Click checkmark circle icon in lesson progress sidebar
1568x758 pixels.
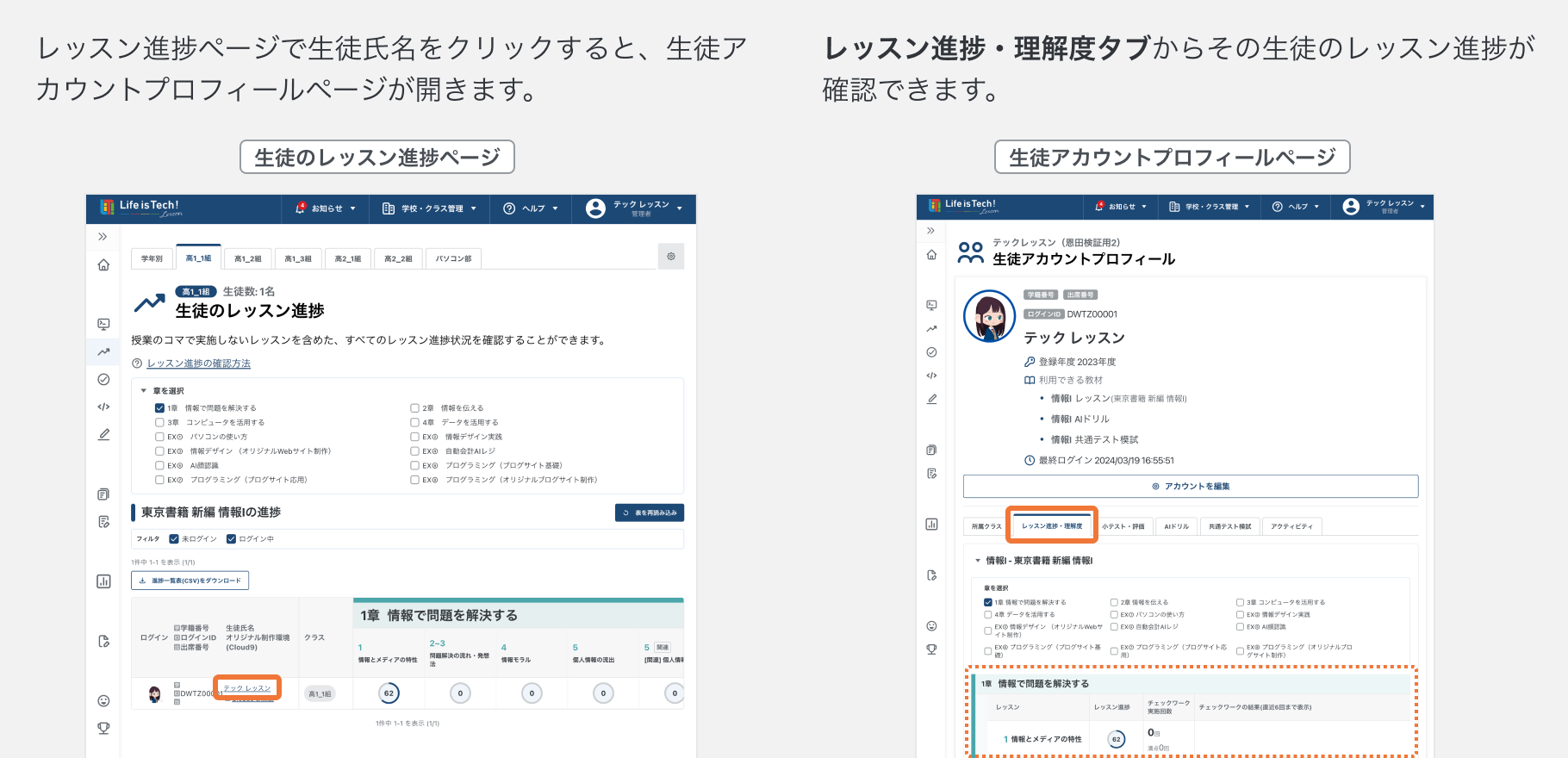(103, 379)
